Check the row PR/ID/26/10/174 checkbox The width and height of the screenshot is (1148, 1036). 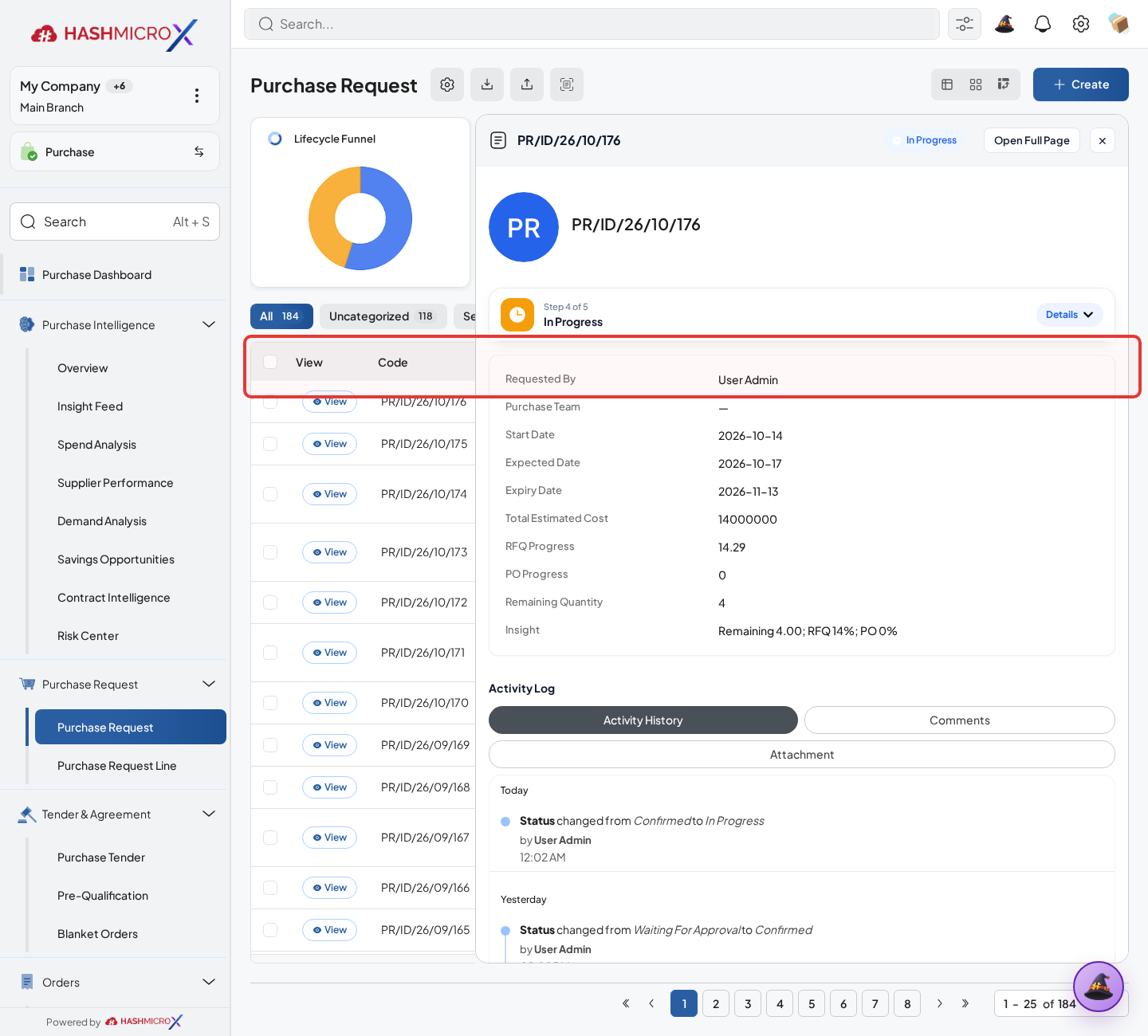(x=270, y=494)
